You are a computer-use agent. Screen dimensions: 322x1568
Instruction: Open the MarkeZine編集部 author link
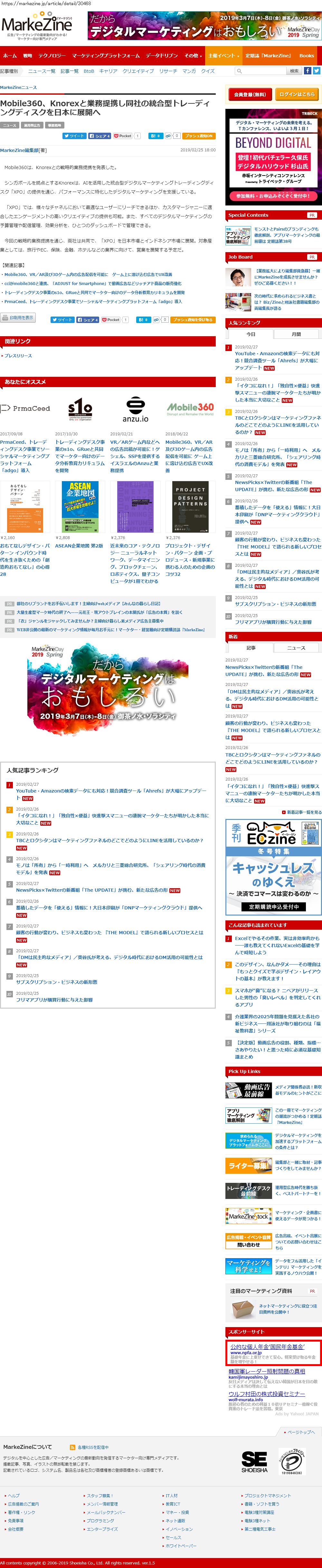pyautogui.click(x=19, y=150)
